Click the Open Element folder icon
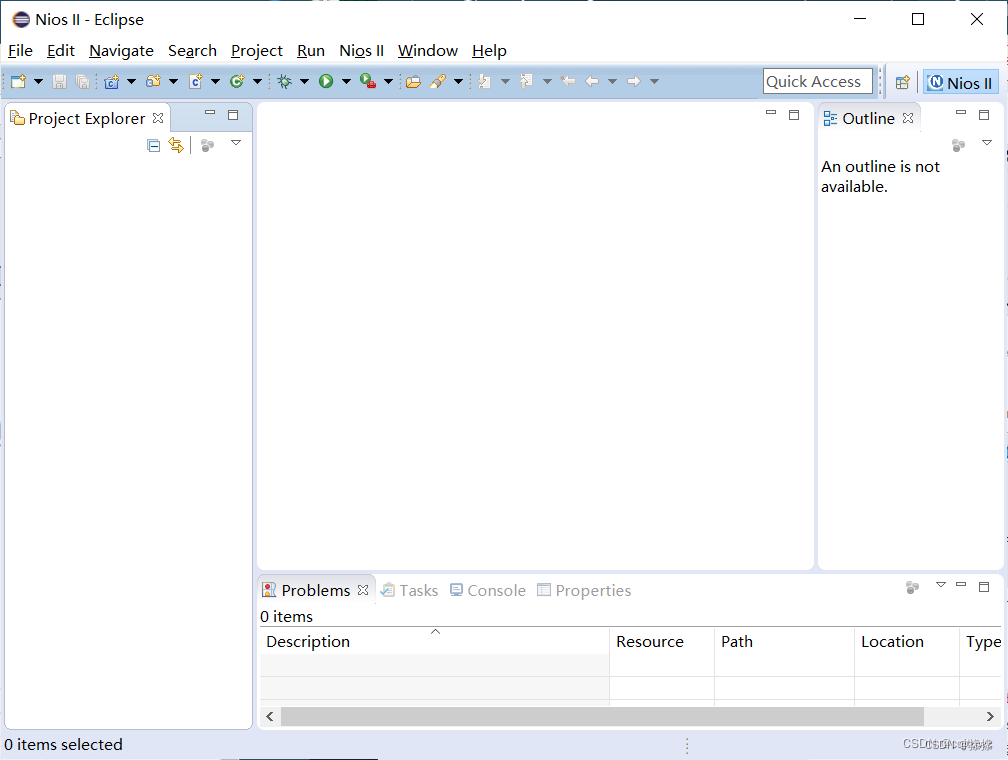 coord(413,82)
